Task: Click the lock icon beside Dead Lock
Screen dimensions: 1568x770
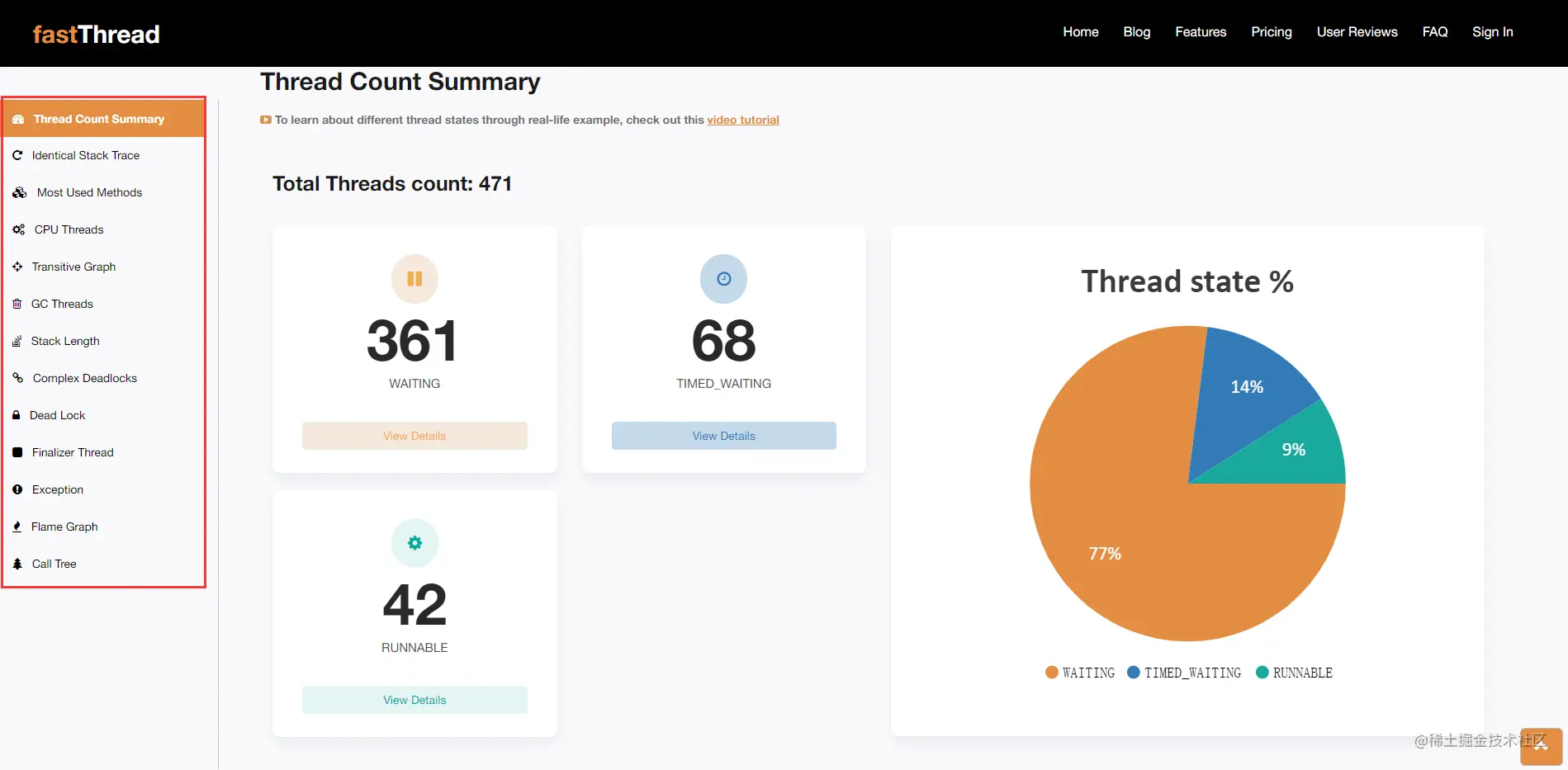Action: click(16, 415)
